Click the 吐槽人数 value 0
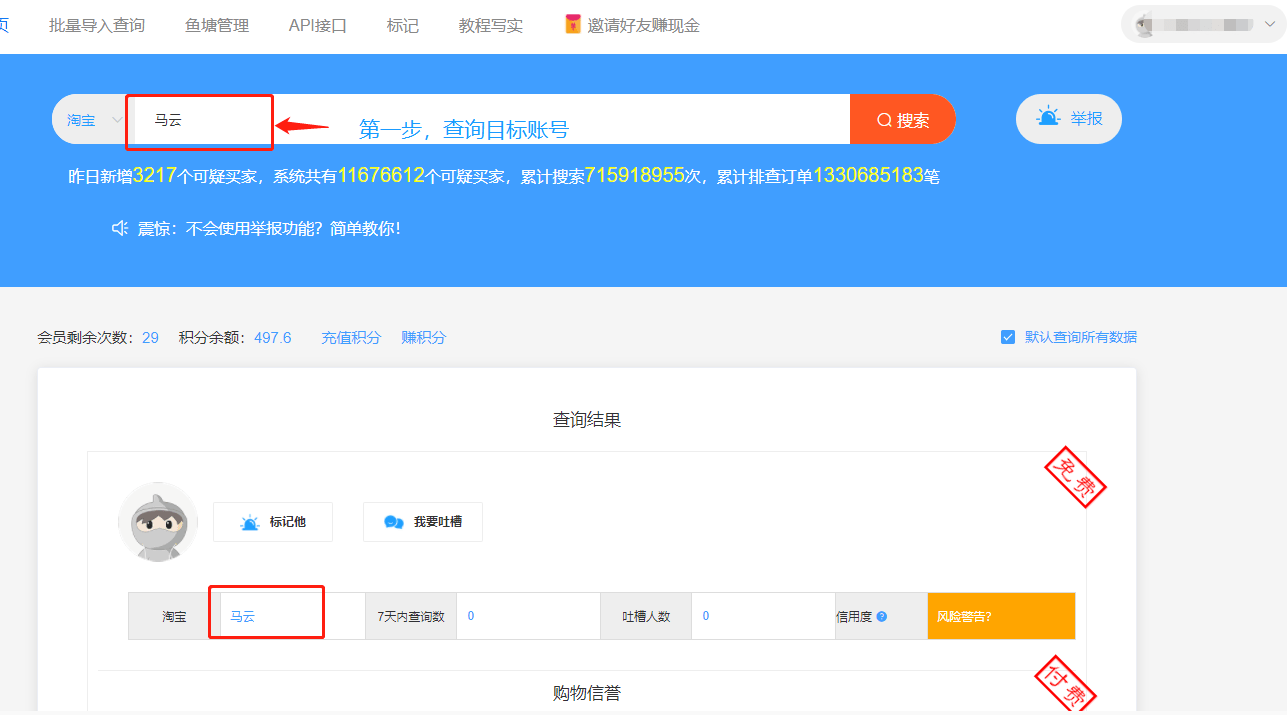The height and width of the screenshot is (715, 1287). pyautogui.click(x=706, y=616)
